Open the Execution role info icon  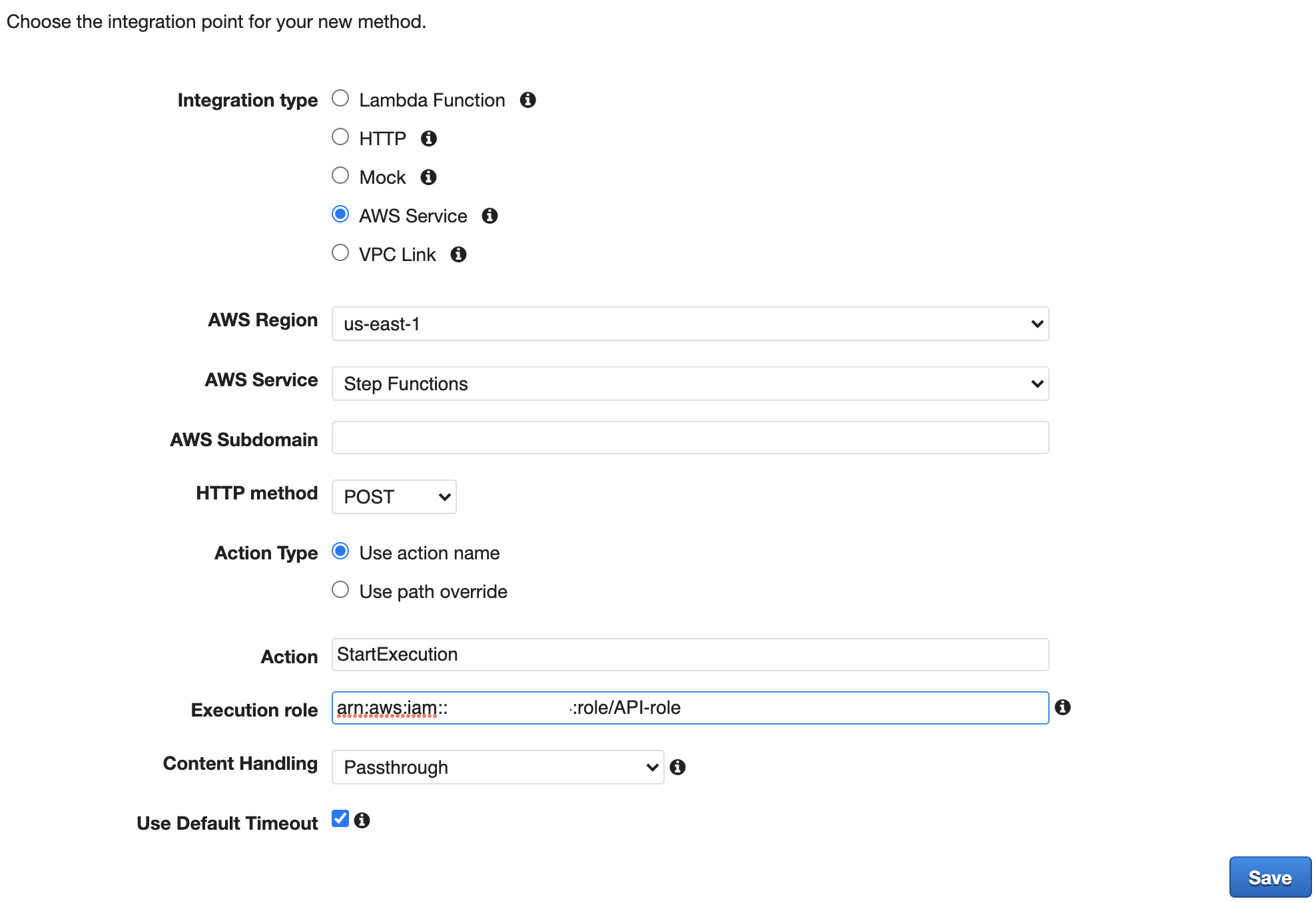(1064, 708)
